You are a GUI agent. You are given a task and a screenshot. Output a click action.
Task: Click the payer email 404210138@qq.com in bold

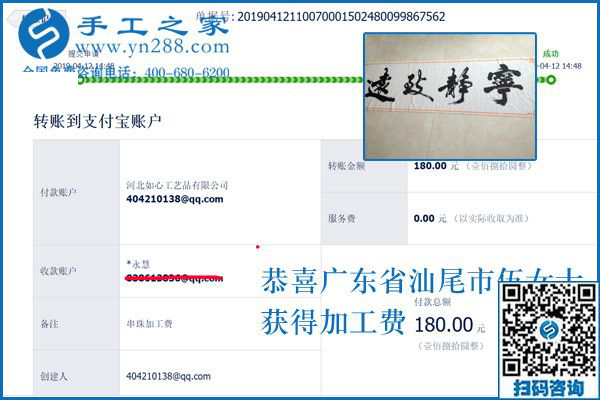[174, 199]
